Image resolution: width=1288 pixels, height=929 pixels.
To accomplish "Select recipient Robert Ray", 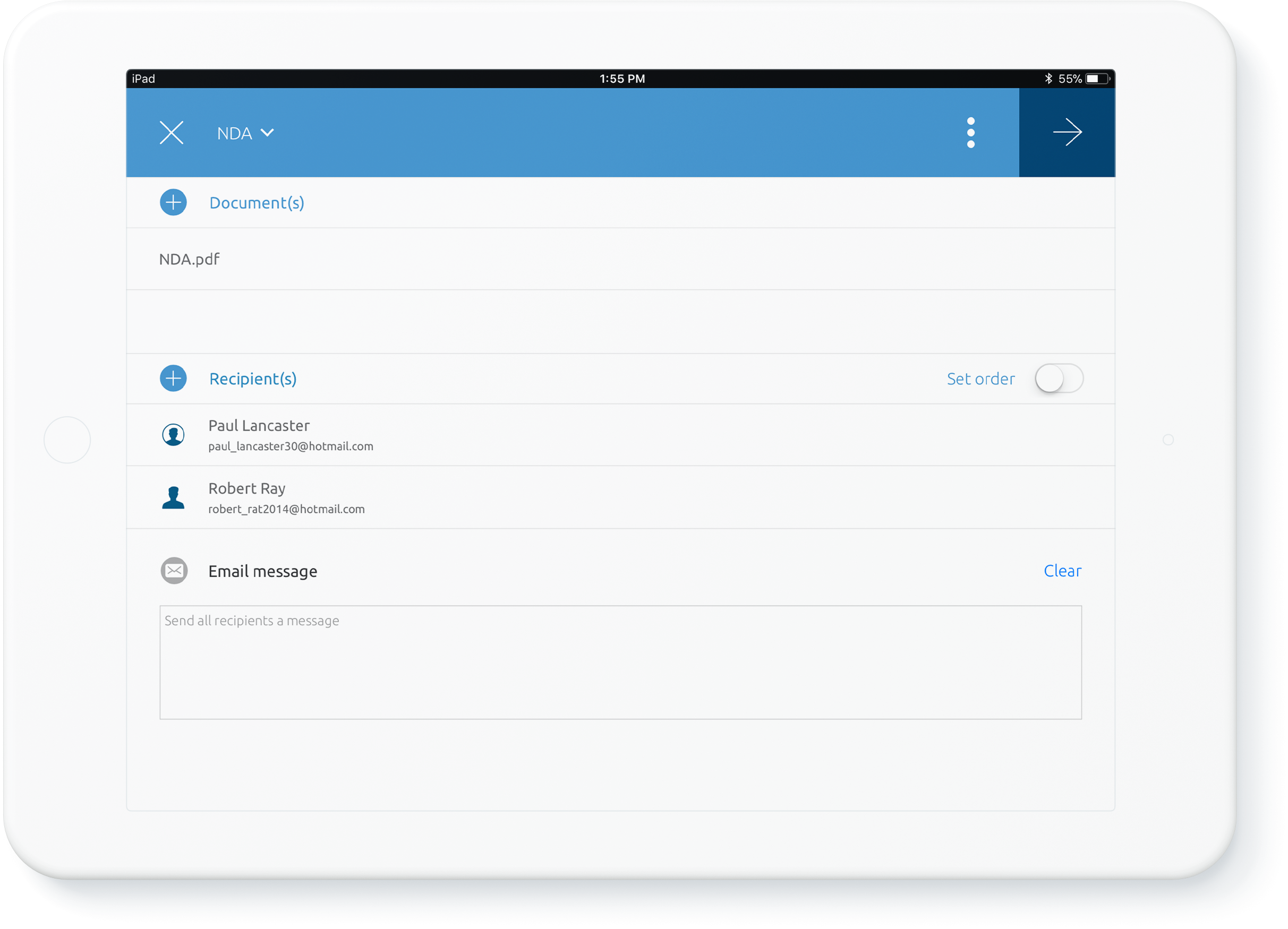I will 620,498.
